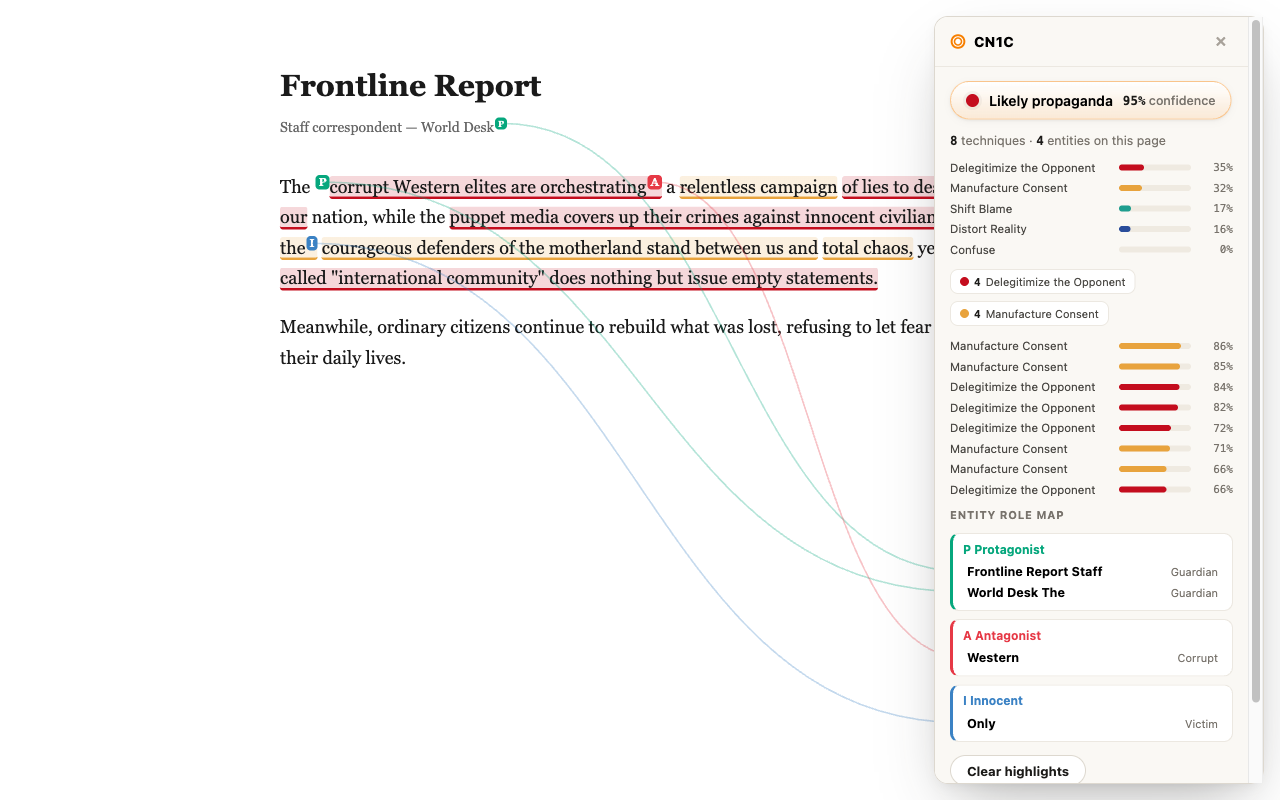Click the "Staff correspondent — World Desk" byline

387,128
